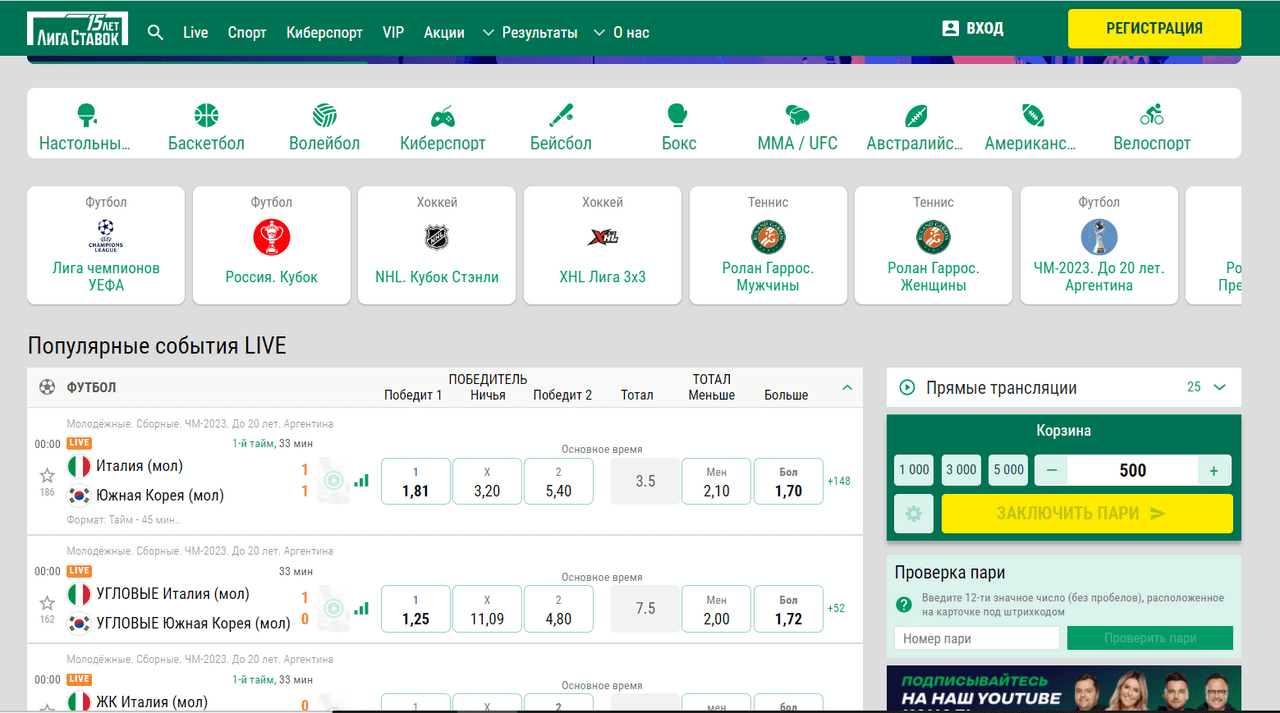This screenshot has height=713, width=1280.
Task: Star the corners УГЛОВЫЕ Italy match
Action: click(x=47, y=603)
